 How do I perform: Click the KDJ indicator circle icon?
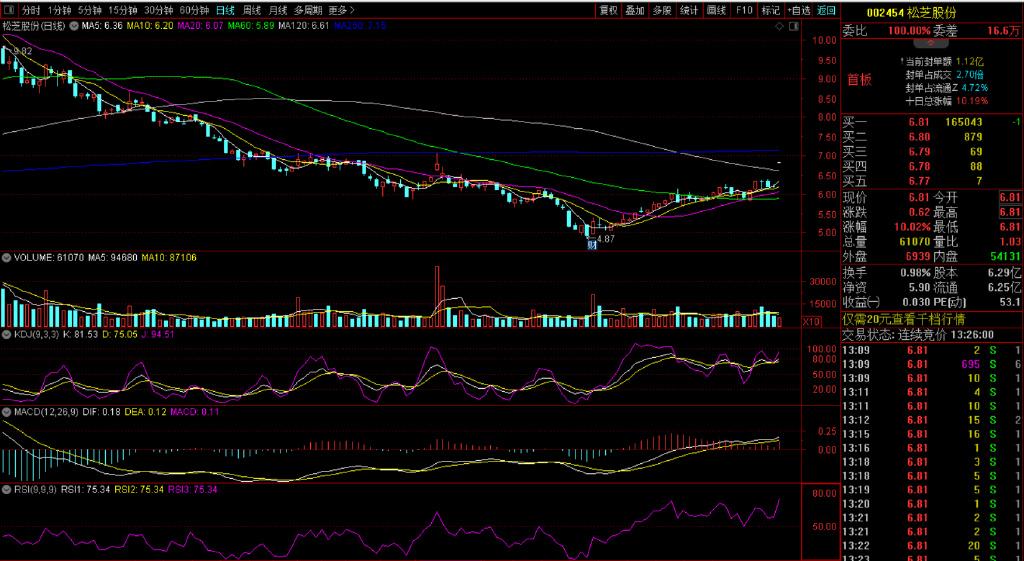tap(7, 334)
